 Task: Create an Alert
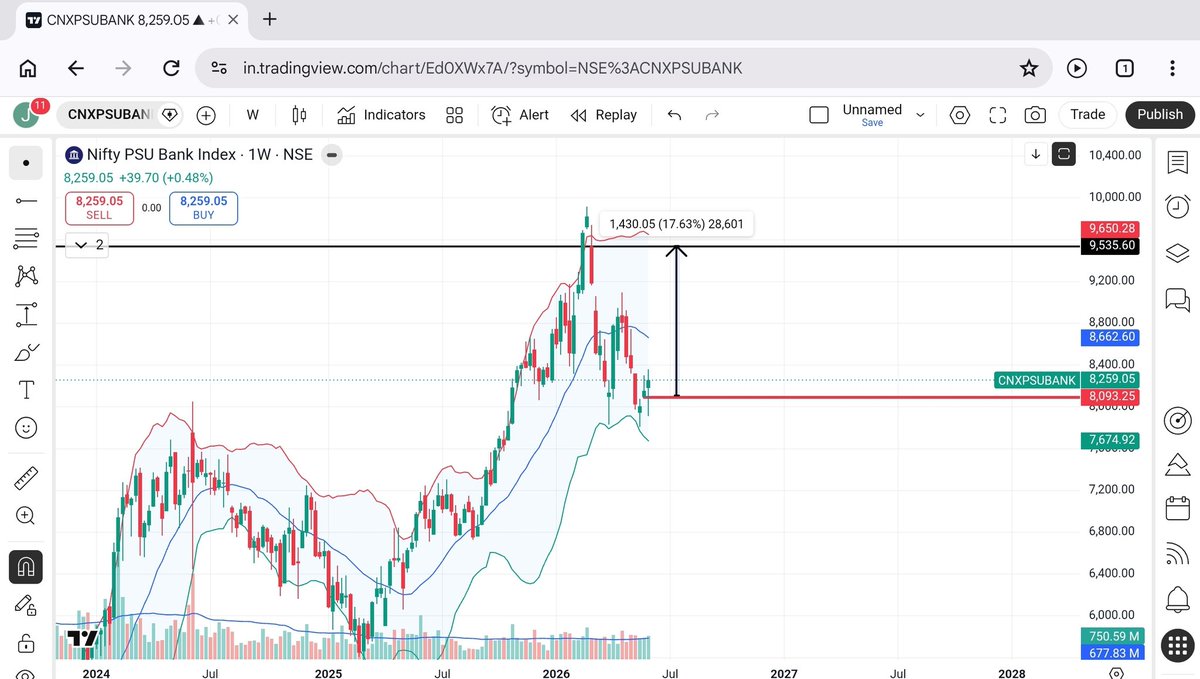[520, 115]
